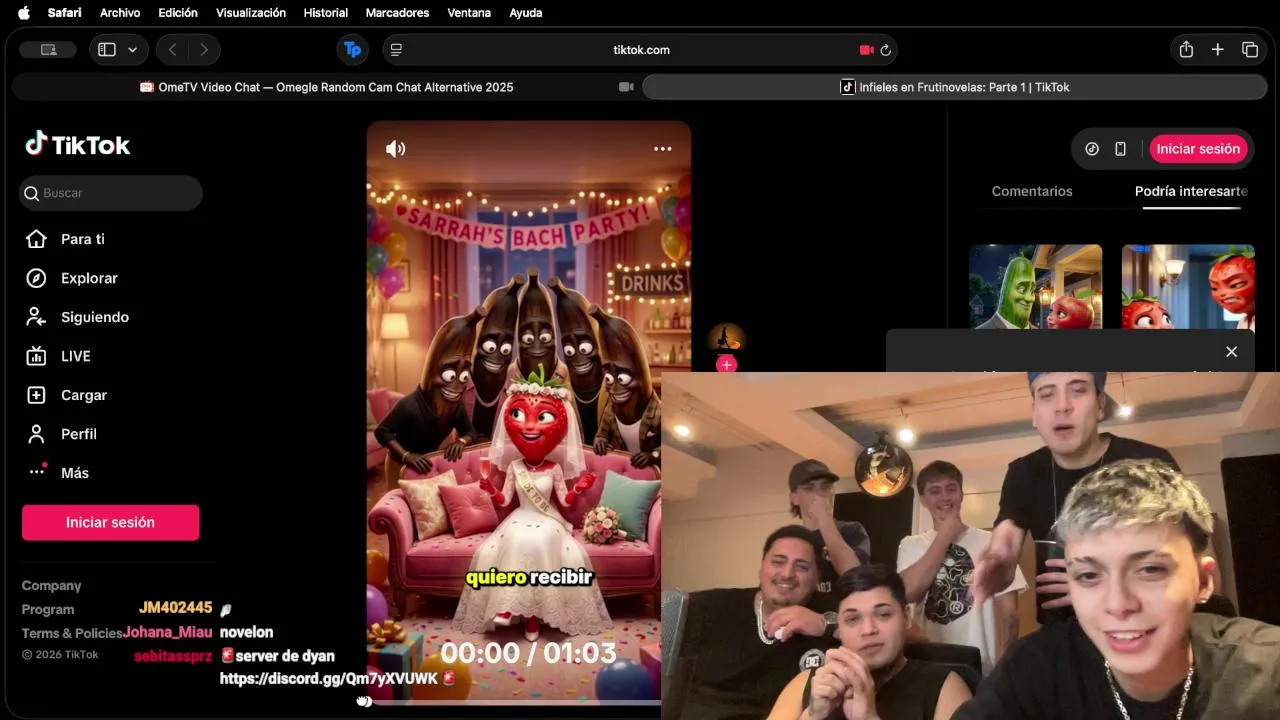1280x720 pixels.
Task: Open the page reader menu icon
Action: pyautogui.click(x=396, y=50)
